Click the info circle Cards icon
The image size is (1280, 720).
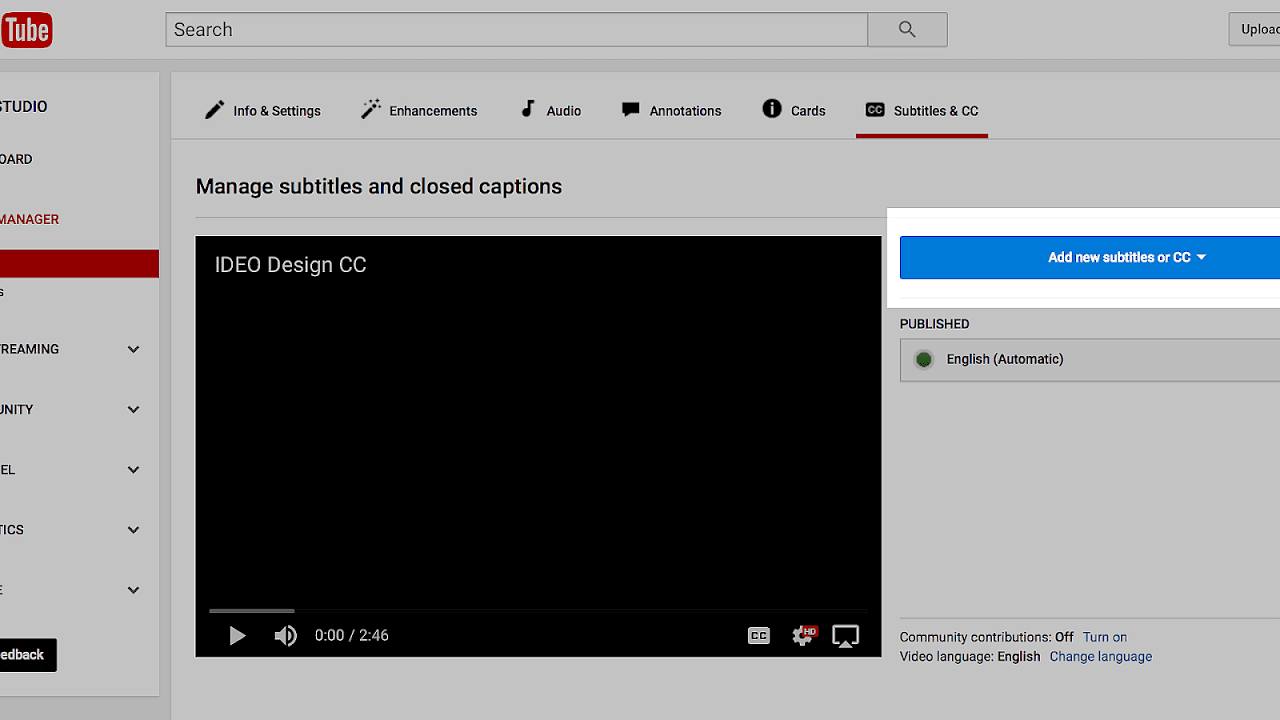772,109
